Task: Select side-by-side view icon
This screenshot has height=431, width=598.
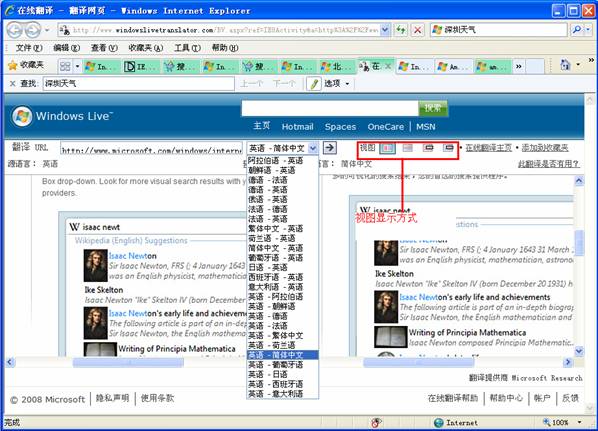Action: 387,148
